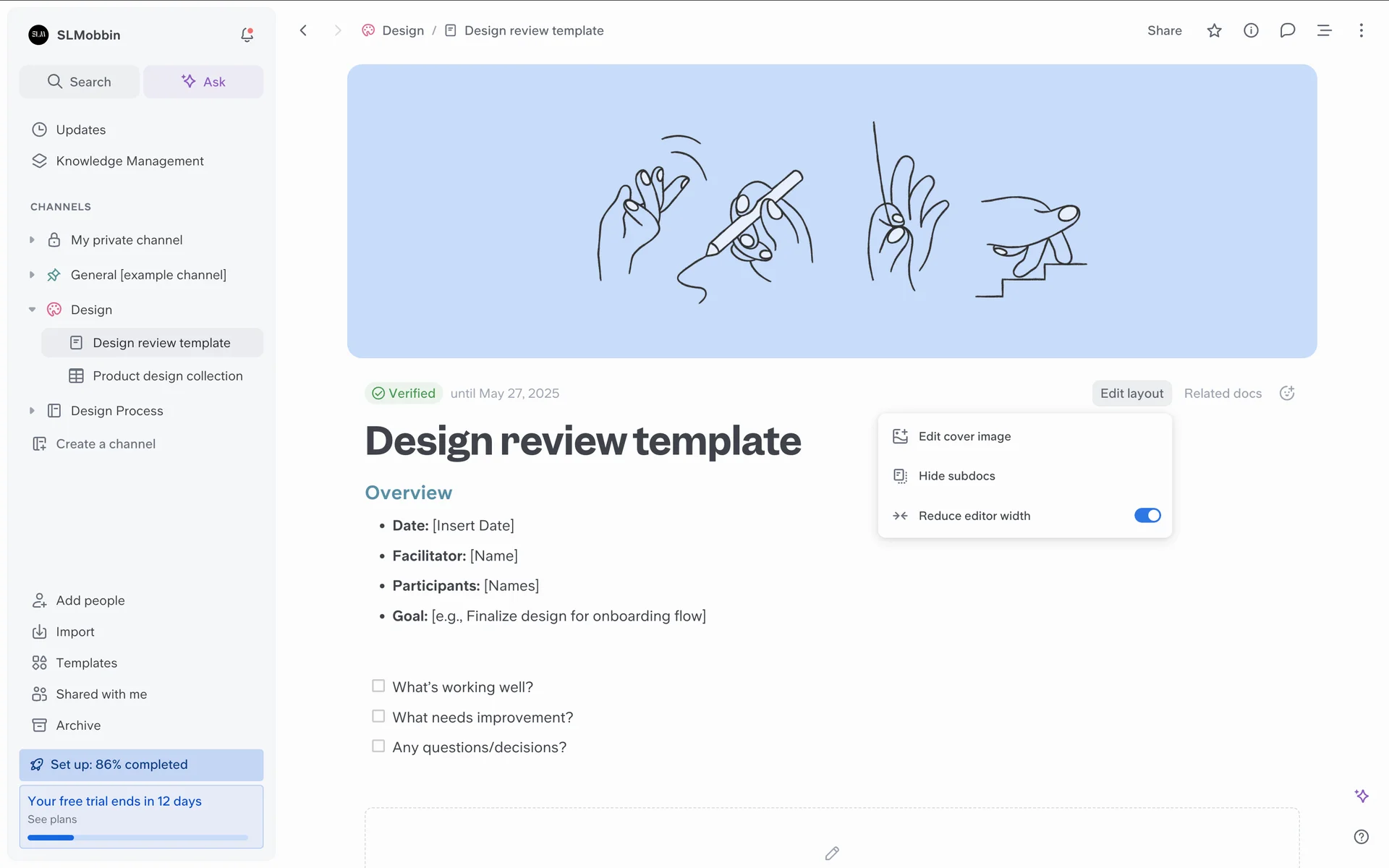Add an emoji reaction to the doc
Image resolution: width=1389 pixels, height=868 pixels.
click(1287, 393)
